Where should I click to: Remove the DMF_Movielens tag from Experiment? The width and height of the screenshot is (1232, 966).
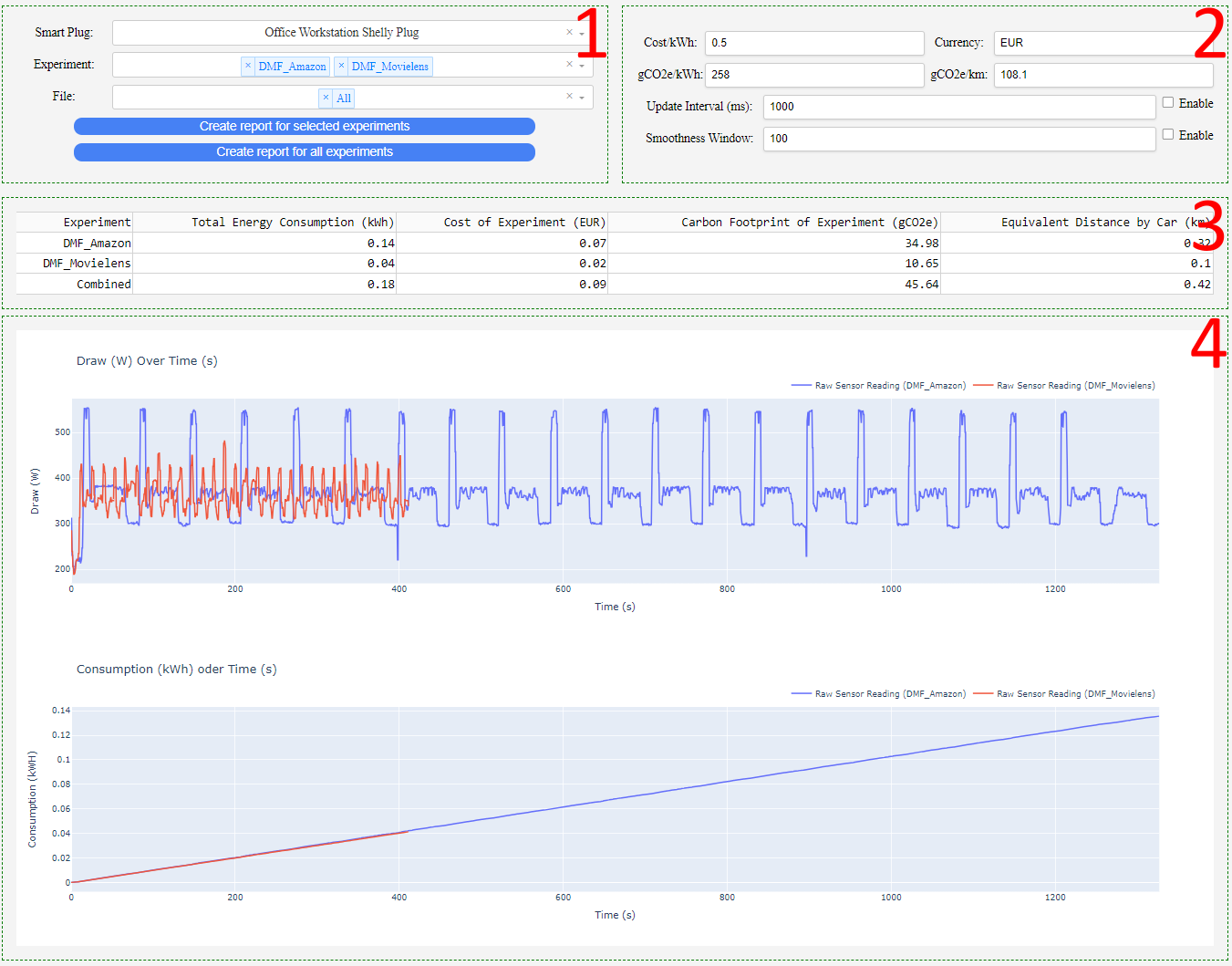(341, 66)
